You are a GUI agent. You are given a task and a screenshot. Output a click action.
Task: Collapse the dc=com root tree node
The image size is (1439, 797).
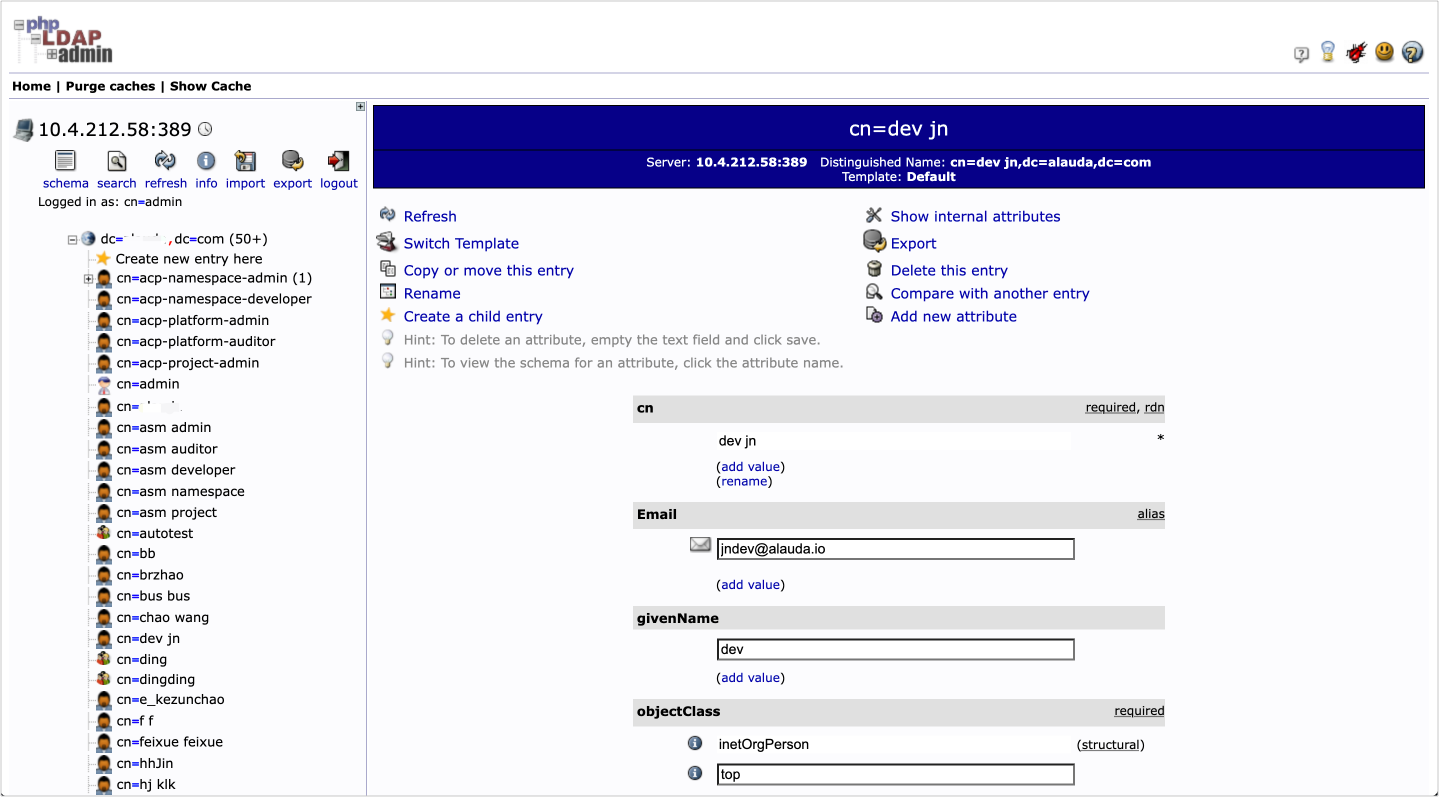[x=73, y=240]
